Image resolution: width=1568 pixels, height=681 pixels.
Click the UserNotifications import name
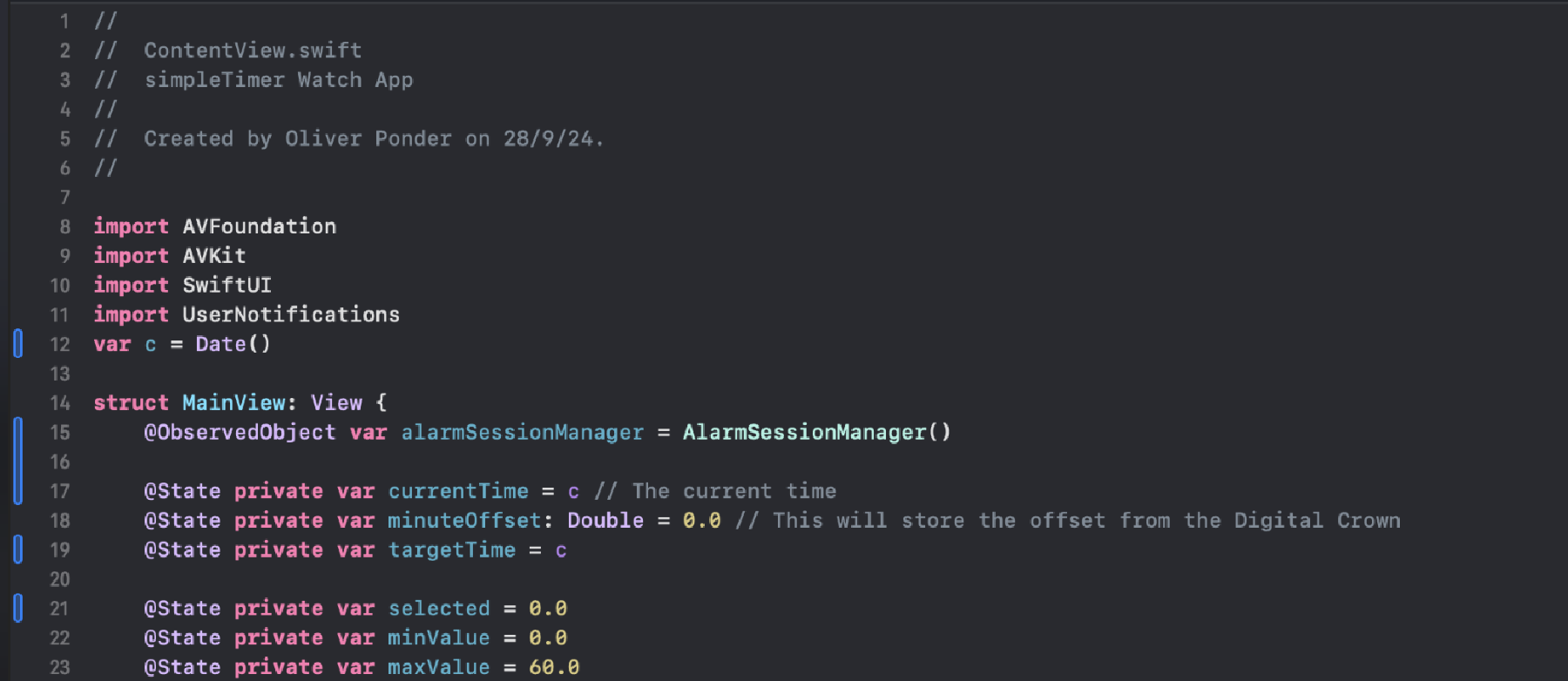(x=291, y=314)
